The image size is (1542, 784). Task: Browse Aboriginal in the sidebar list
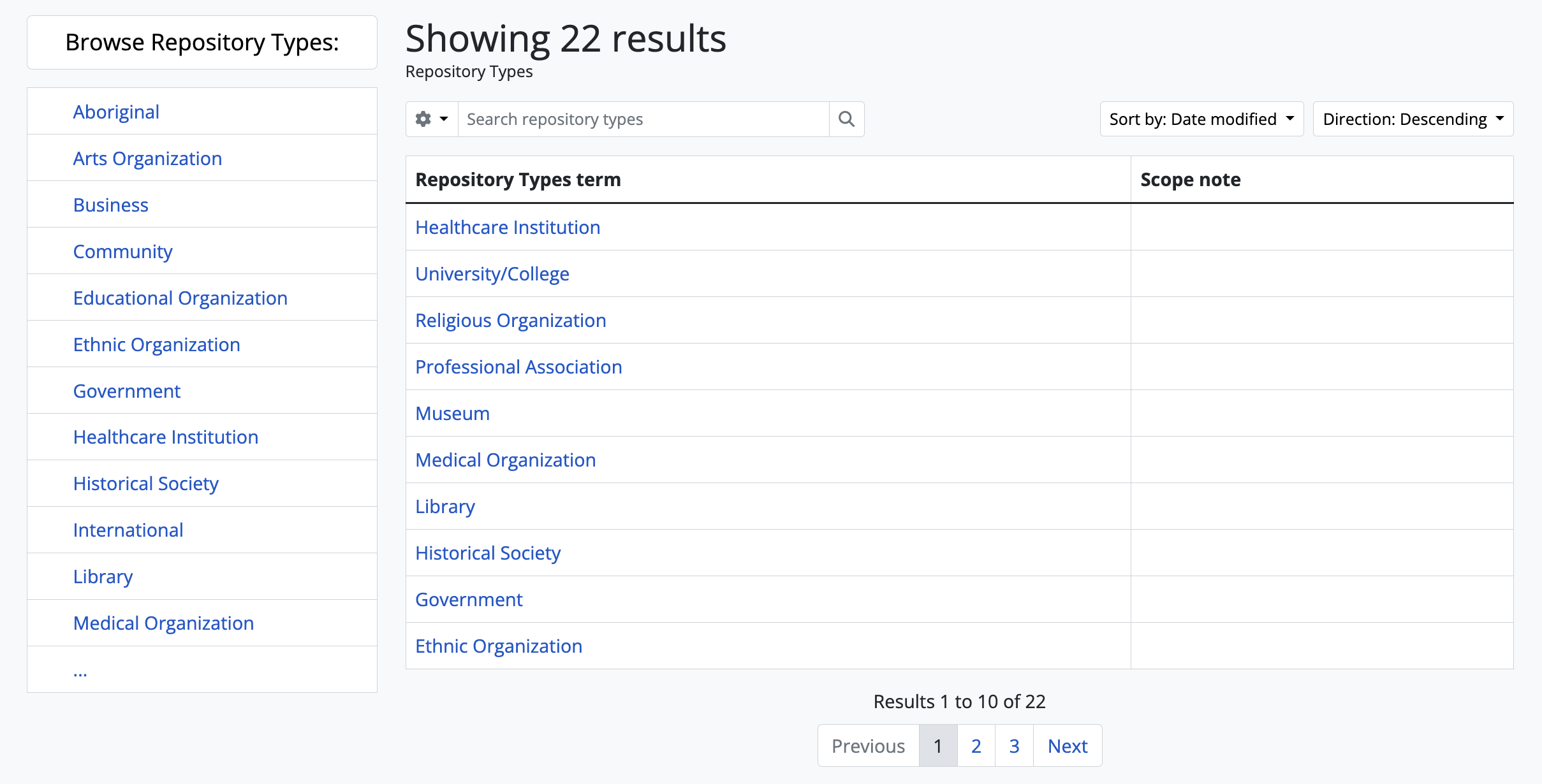(x=116, y=112)
